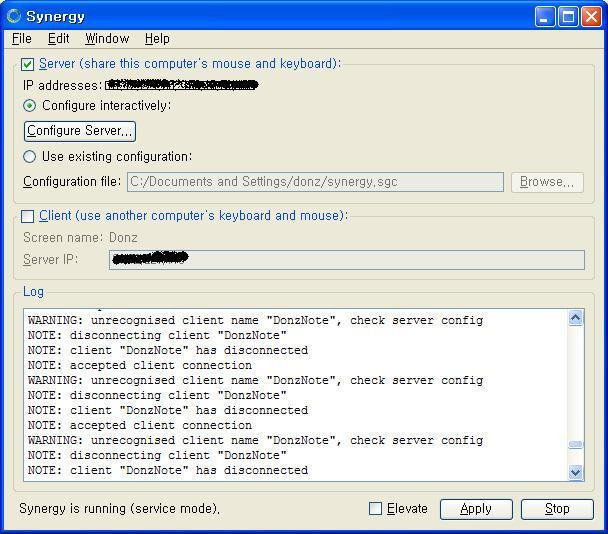Screen dimensions: 608x534
Task: Open the Help menu
Action: pos(157,39)
